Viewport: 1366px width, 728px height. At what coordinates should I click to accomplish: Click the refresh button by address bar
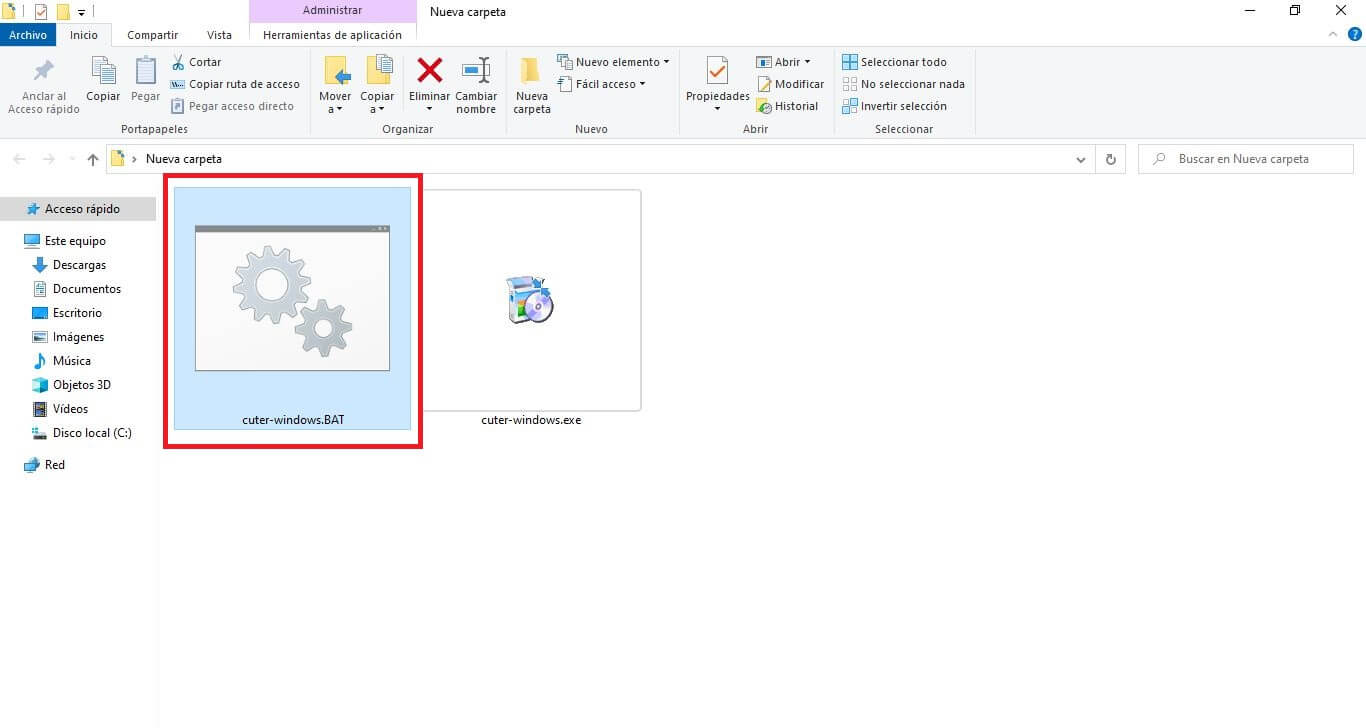point(1110,159)
